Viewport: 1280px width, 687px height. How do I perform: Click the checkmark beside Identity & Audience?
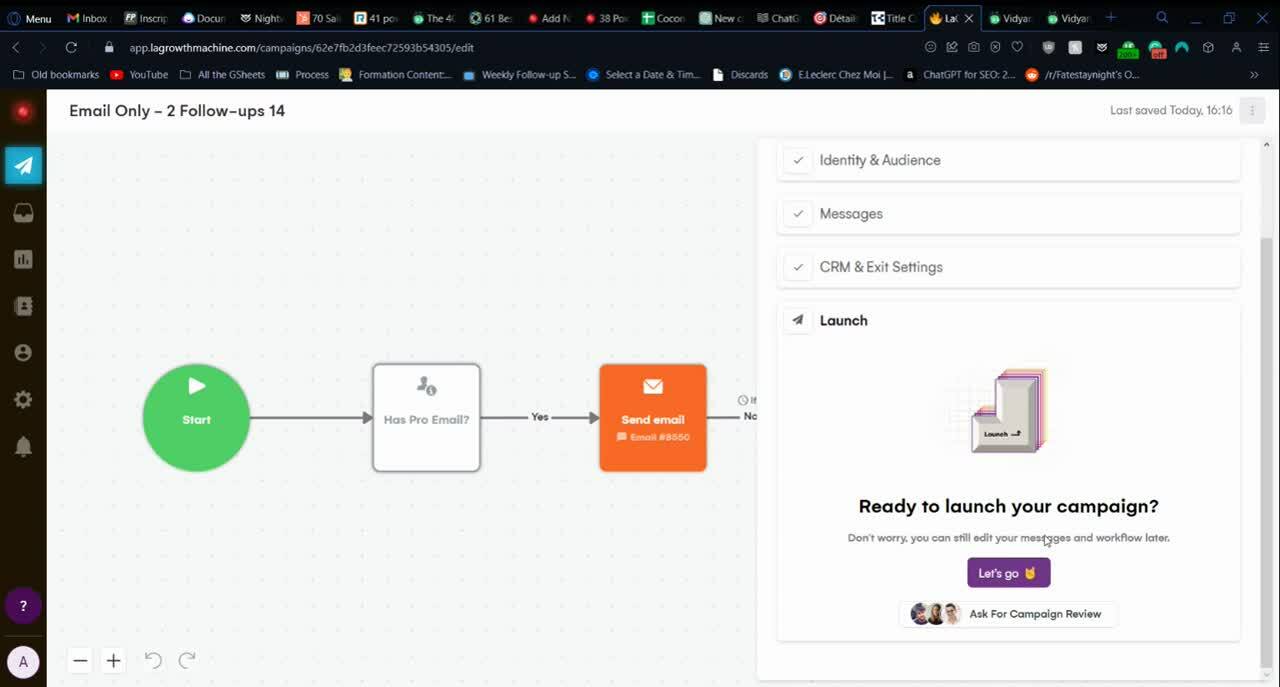798,160
